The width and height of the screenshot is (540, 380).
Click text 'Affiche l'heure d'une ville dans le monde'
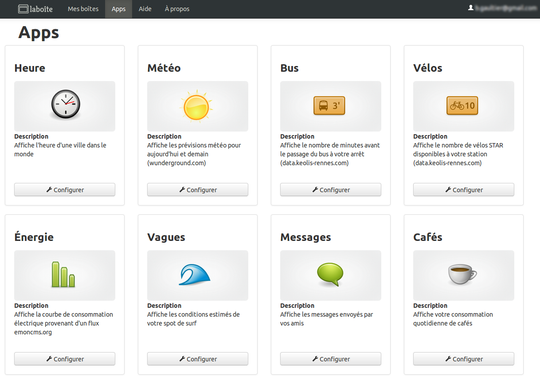[x=60, y=150]
